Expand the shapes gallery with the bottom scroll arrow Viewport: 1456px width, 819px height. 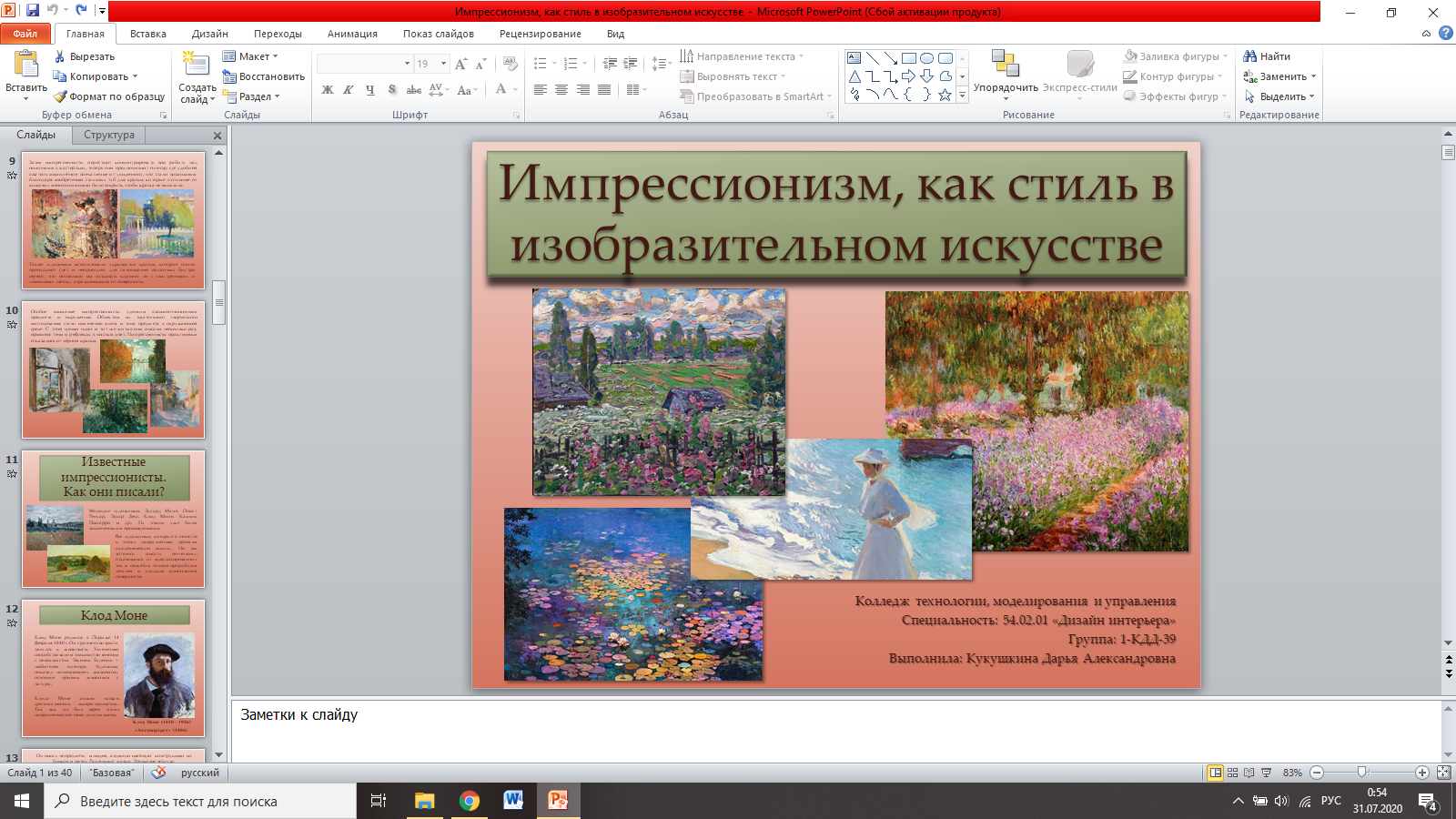(x=962, y=95)
